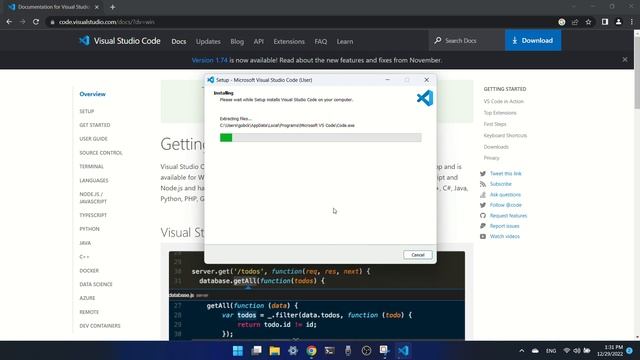Open the API page
Image resolution: width=640 pixels, height=360 pixels.
(258, 41)
